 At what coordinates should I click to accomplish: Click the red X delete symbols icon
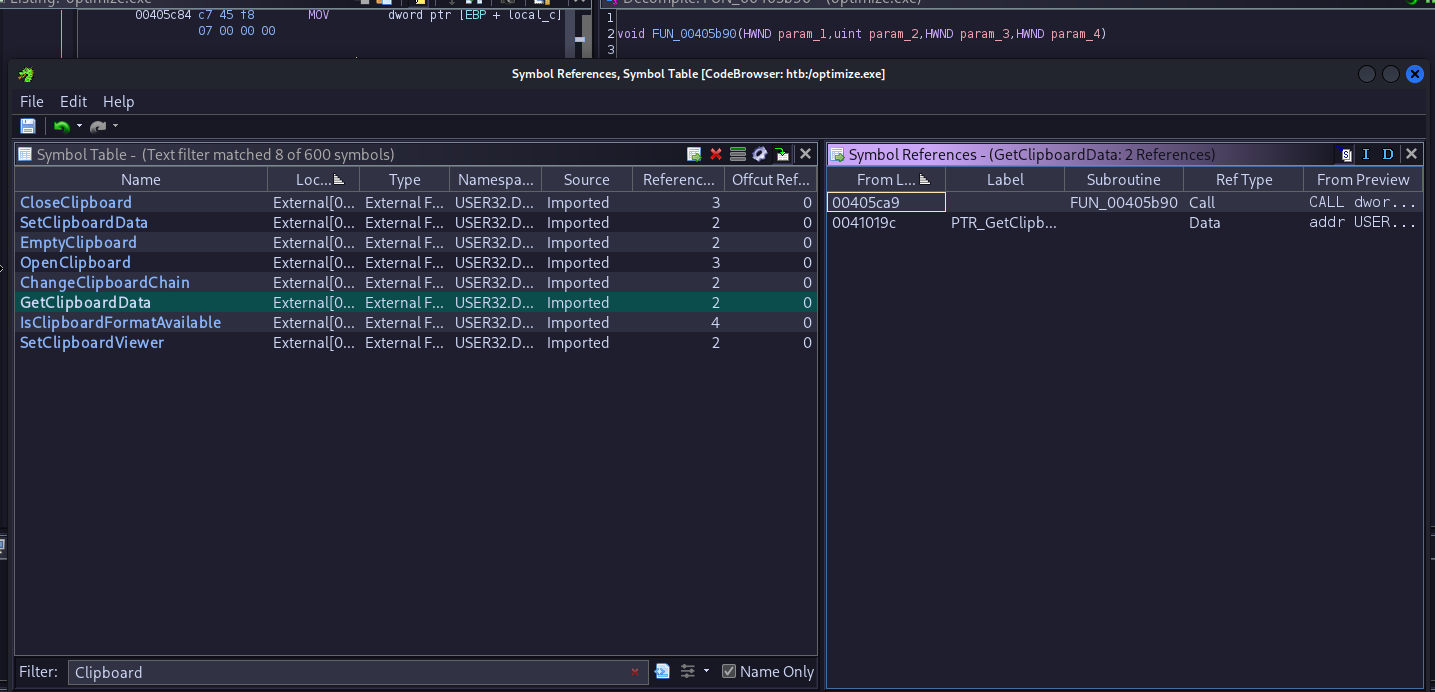tap(716, 154)
